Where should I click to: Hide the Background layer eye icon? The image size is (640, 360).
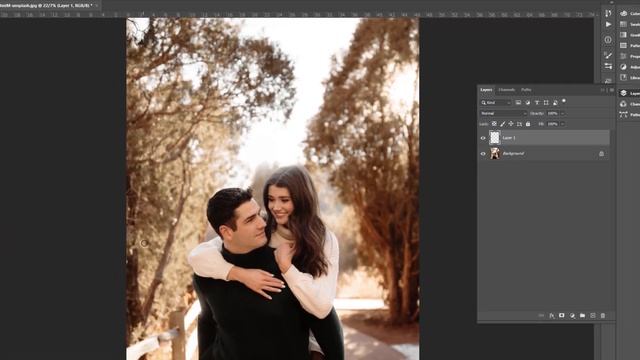(483, 154)
